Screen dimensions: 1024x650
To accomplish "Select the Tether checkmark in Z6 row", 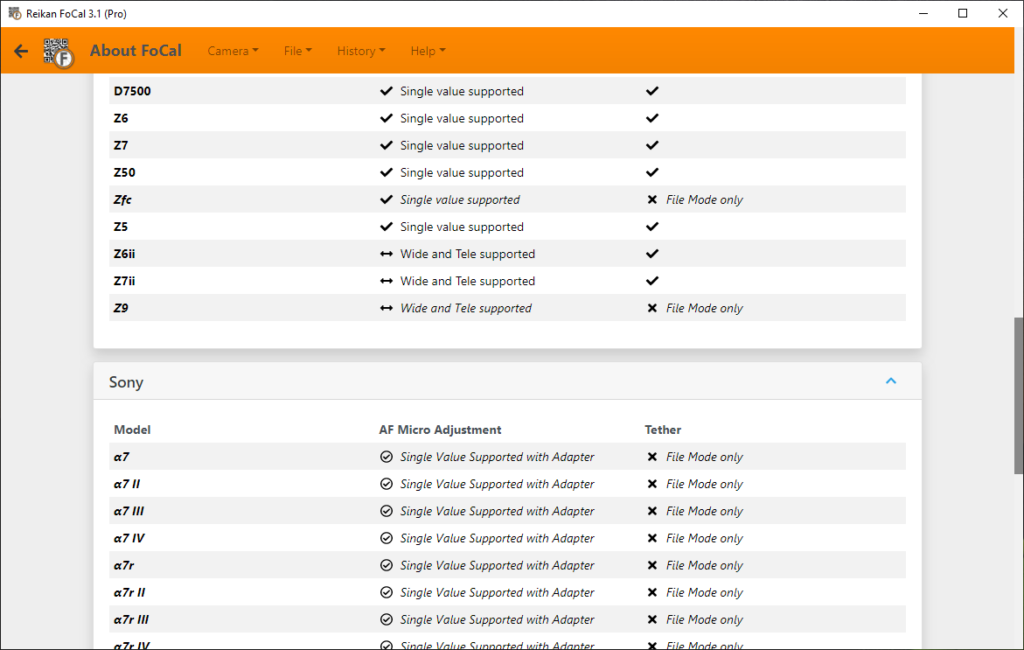I will [x=652, y=118].
